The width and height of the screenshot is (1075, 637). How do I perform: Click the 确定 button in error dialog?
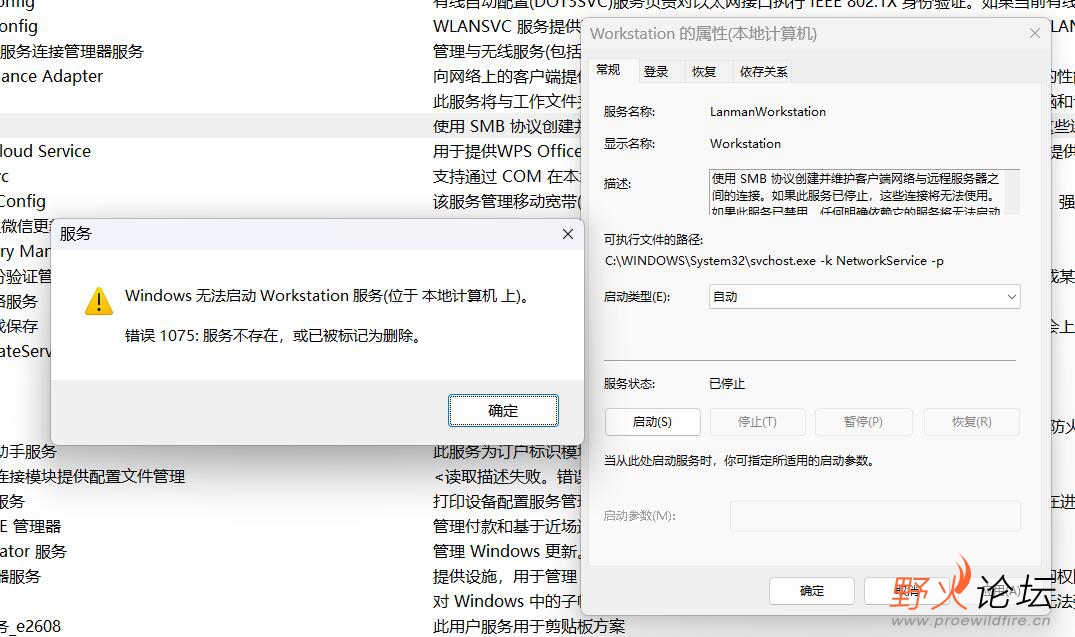click(503, 410)
